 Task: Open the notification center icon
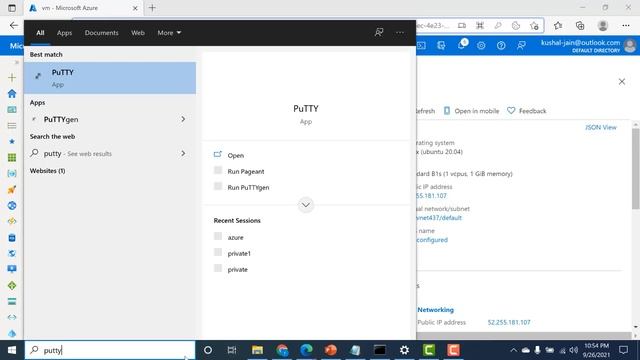(x=623, y=350)
